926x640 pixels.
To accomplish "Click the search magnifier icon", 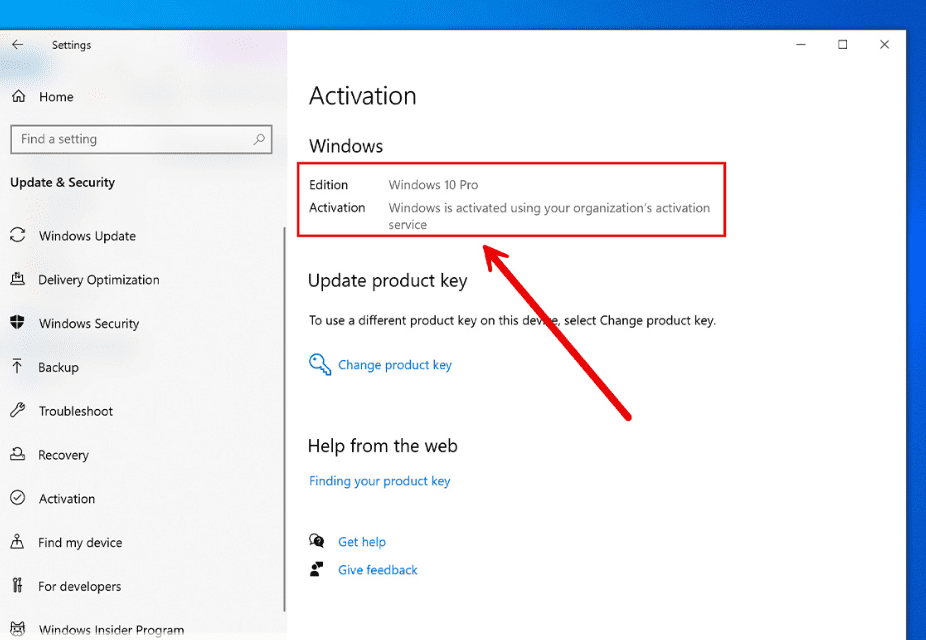I will [259, 139].
